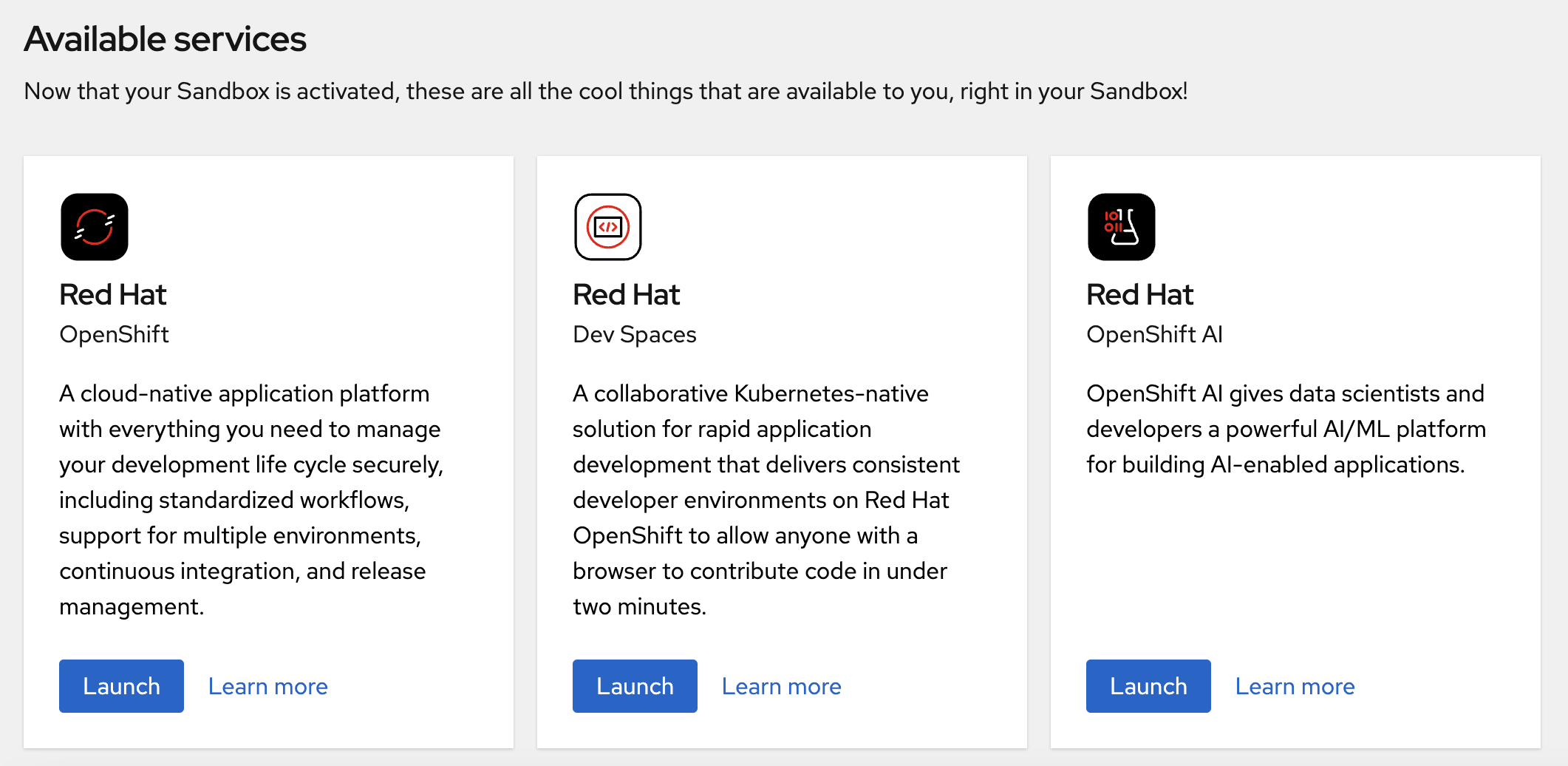Click the Red Hat title above Dev Spaces
The image size is (1568, 766).
tap(627, 294)
